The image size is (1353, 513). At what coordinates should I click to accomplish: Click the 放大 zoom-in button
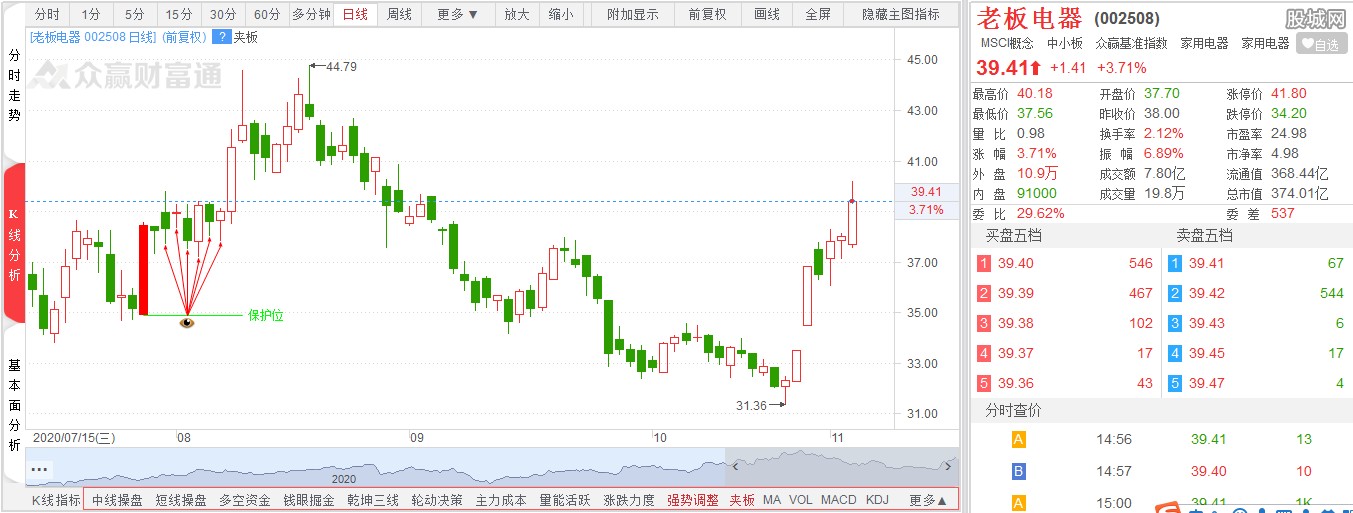tap(516, 14)
